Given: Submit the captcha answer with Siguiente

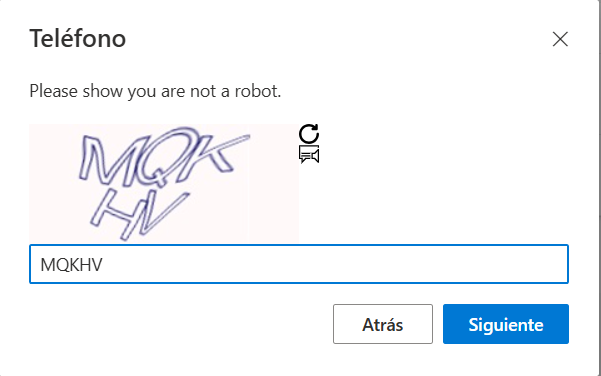Looking at the screenshot, I should 506,324.
